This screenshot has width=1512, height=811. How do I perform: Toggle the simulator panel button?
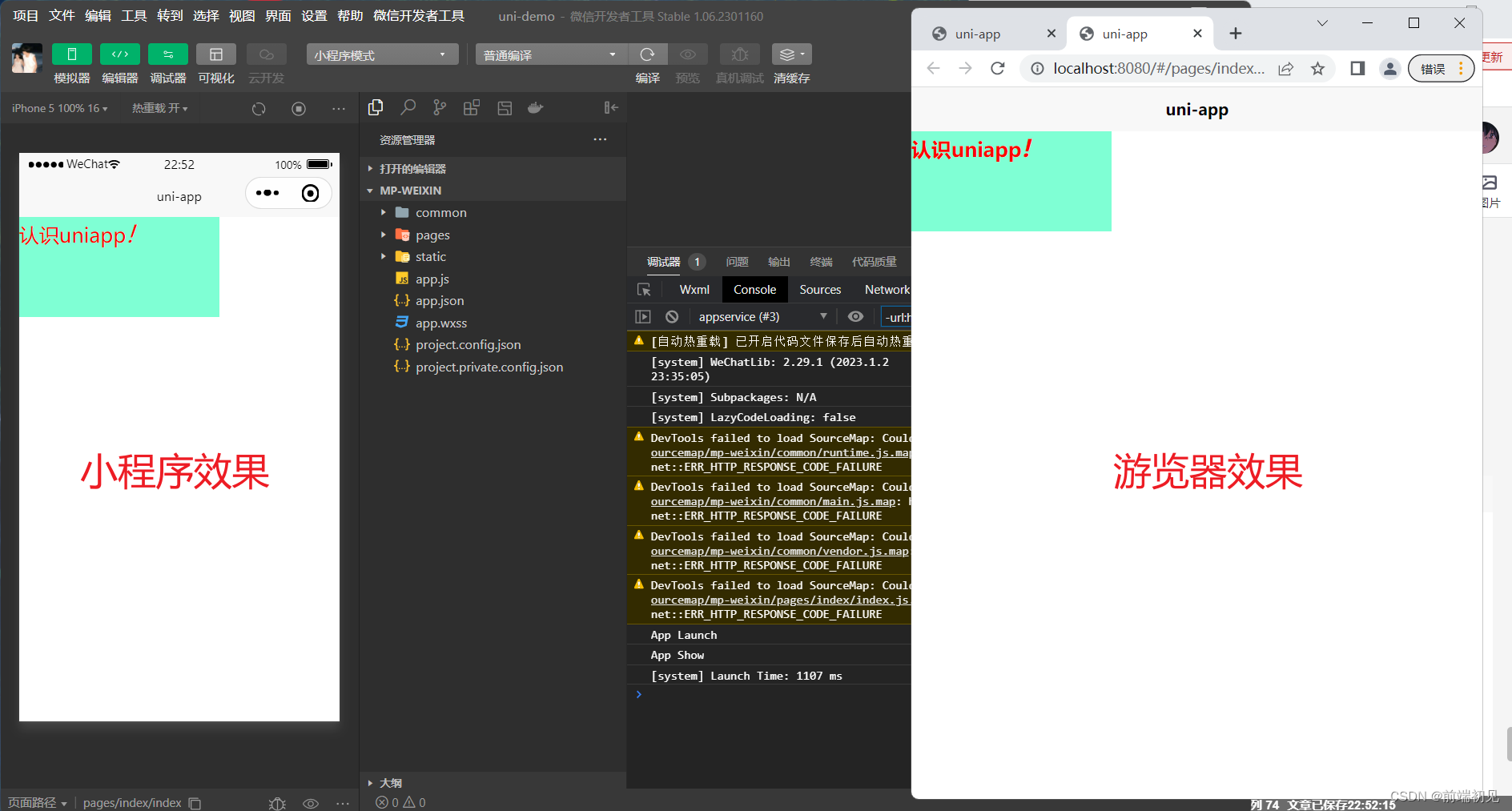(71, 54)
